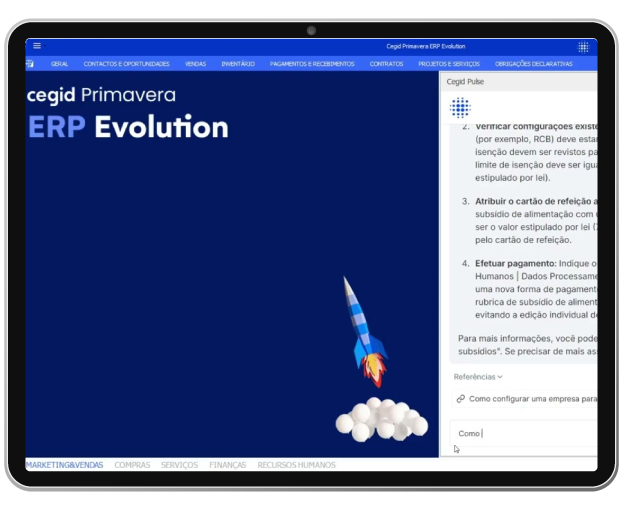Open the CONTRATOS menu
Viewport: 623px width, 510px height.
click(x=386, y=64)
